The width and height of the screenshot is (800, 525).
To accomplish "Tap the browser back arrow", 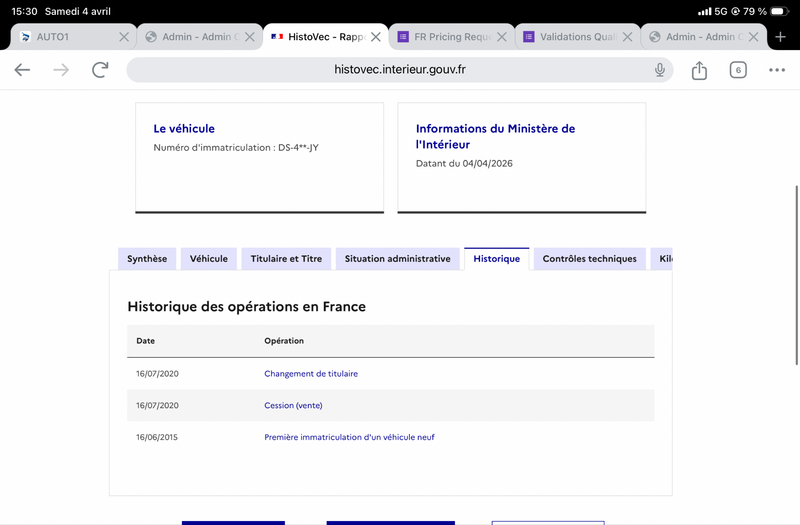I will (22, 70).
